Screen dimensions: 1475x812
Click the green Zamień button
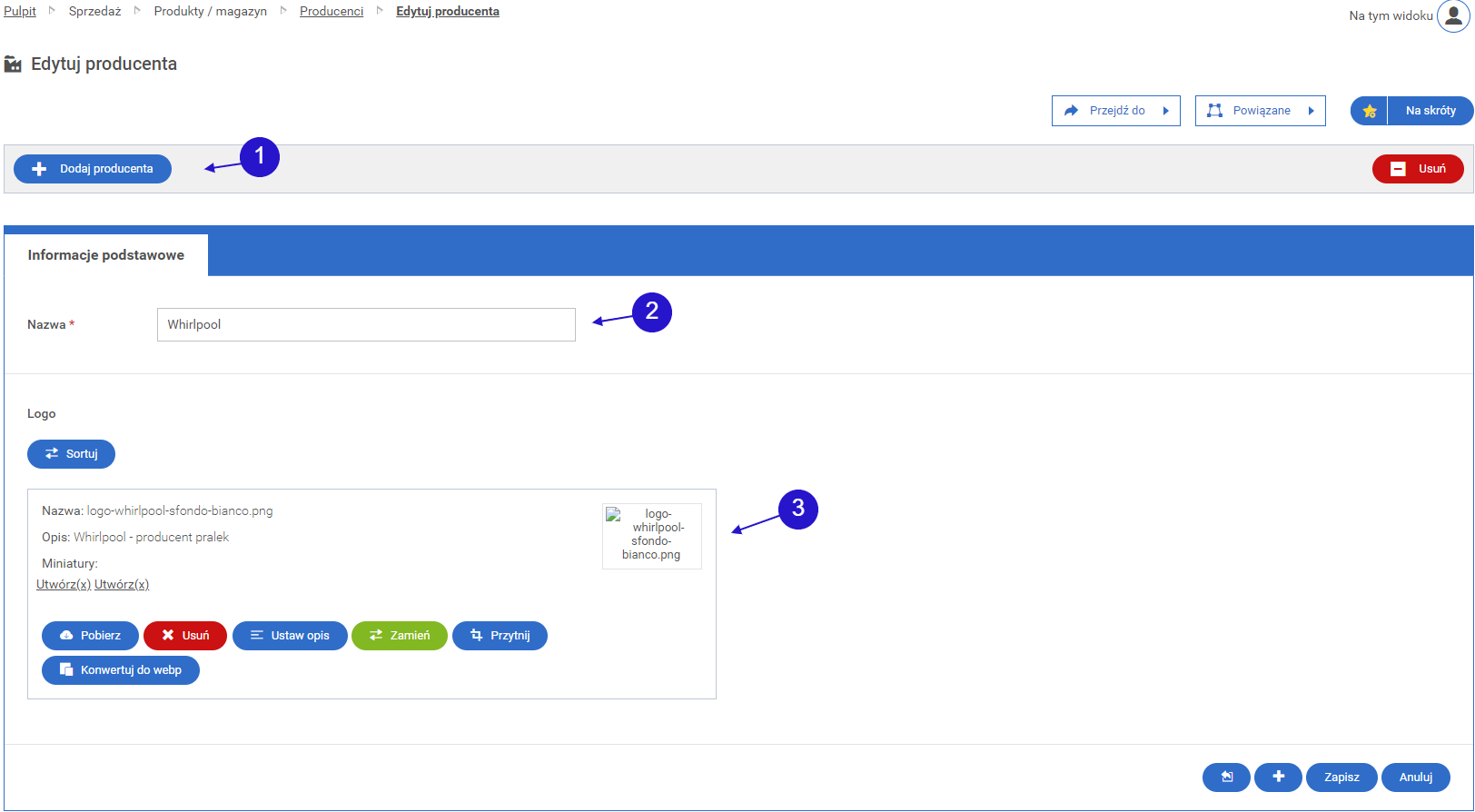[400, 636]
